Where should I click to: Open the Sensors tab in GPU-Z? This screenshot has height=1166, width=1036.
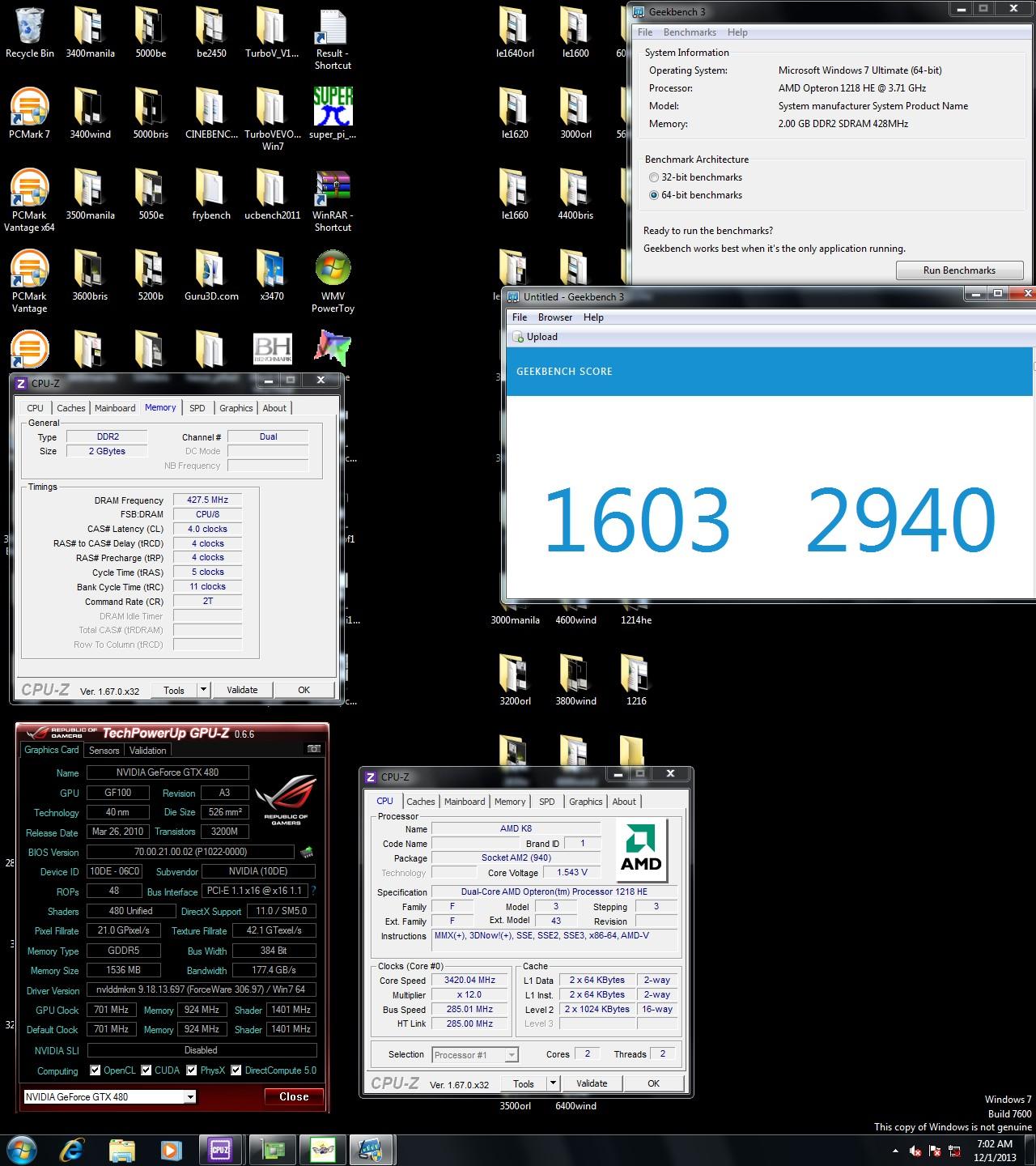point(104,751)
